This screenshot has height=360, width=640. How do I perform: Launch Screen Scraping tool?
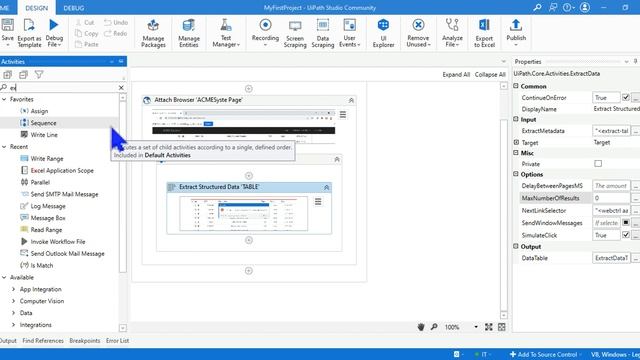(295, 33)
